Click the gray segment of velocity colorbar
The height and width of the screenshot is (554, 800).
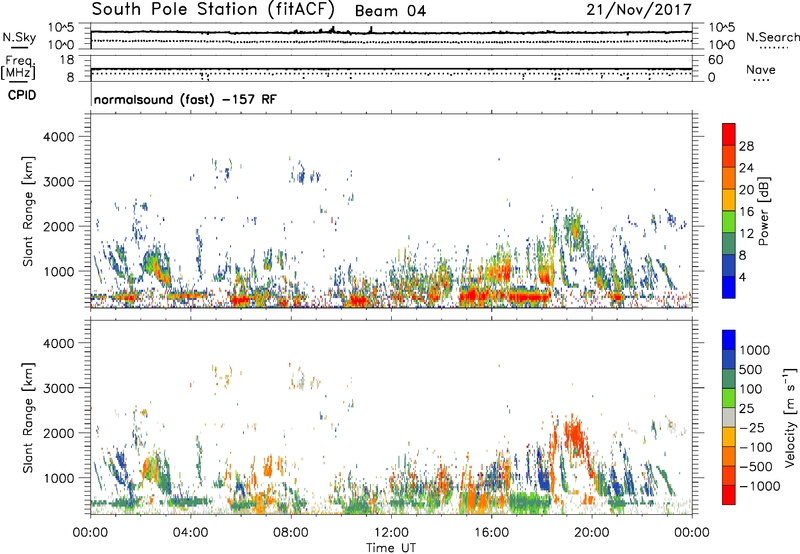point(729,417)
